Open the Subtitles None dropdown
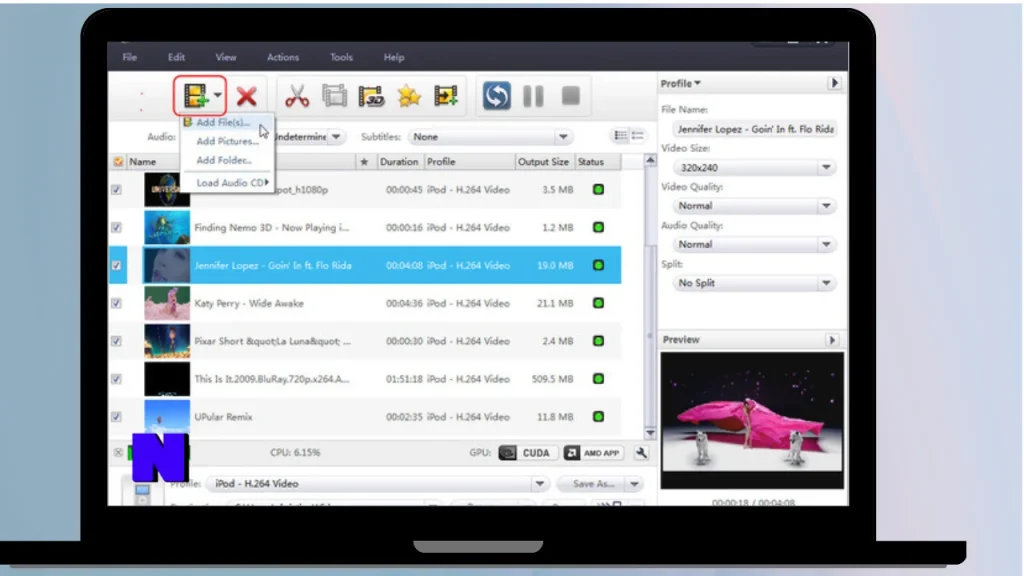This screenshot has height=576, width=1024. point(489,136)
